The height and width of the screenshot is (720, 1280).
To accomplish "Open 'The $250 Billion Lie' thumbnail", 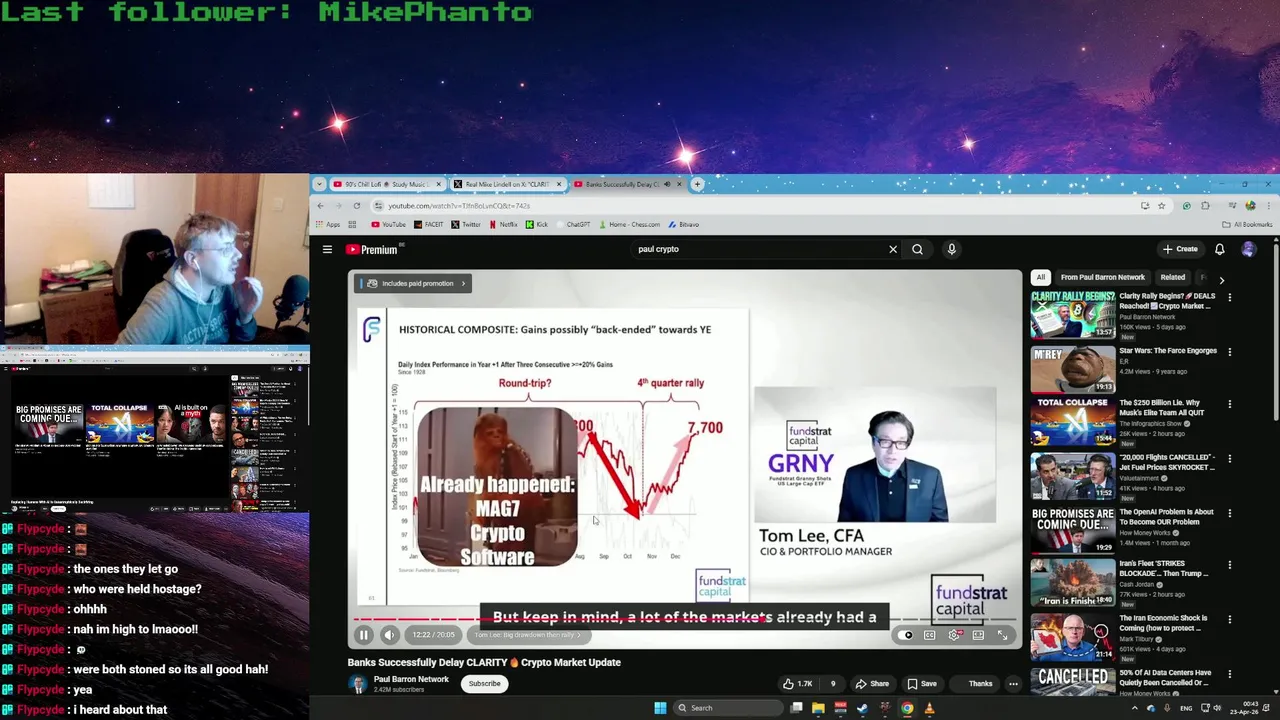I will coord(1073,422).
